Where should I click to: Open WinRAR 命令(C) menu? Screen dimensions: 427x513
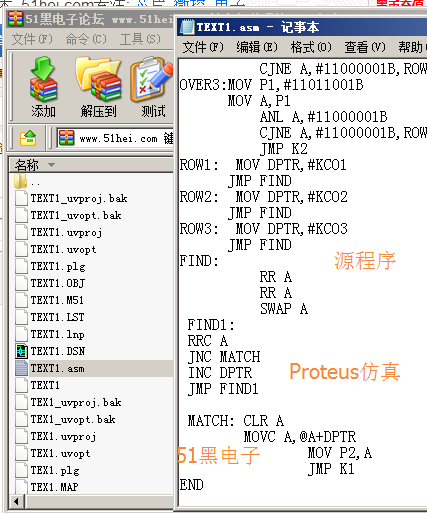click(x=86, y=39)
